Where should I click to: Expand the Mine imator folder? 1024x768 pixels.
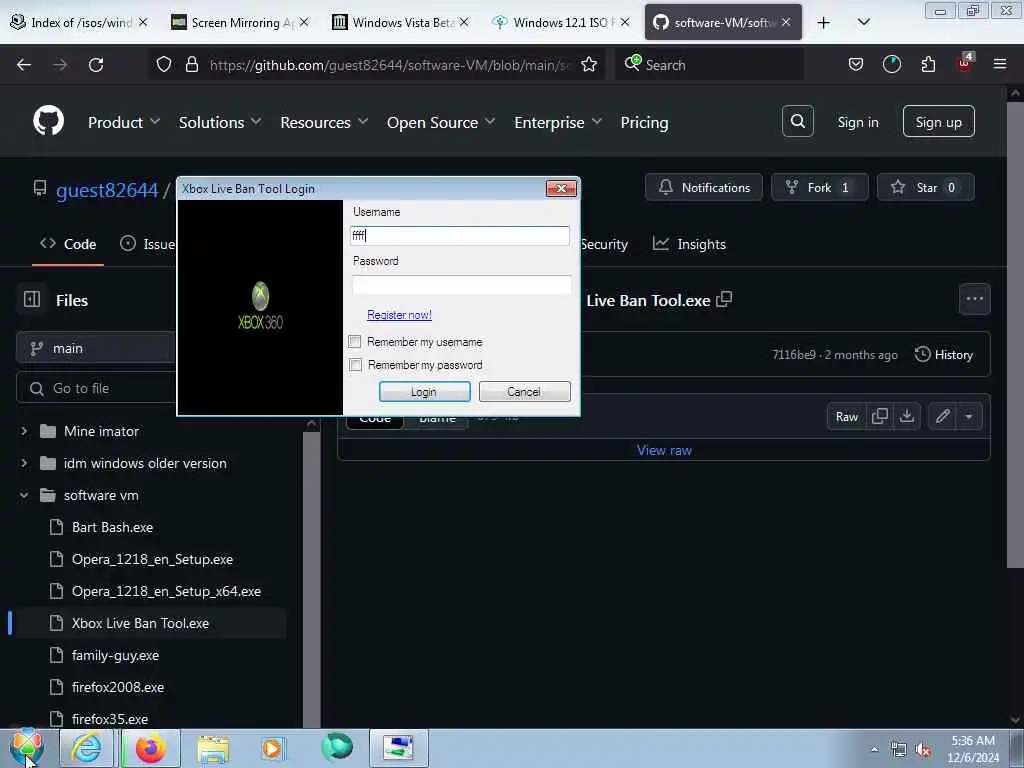(24, 430)
